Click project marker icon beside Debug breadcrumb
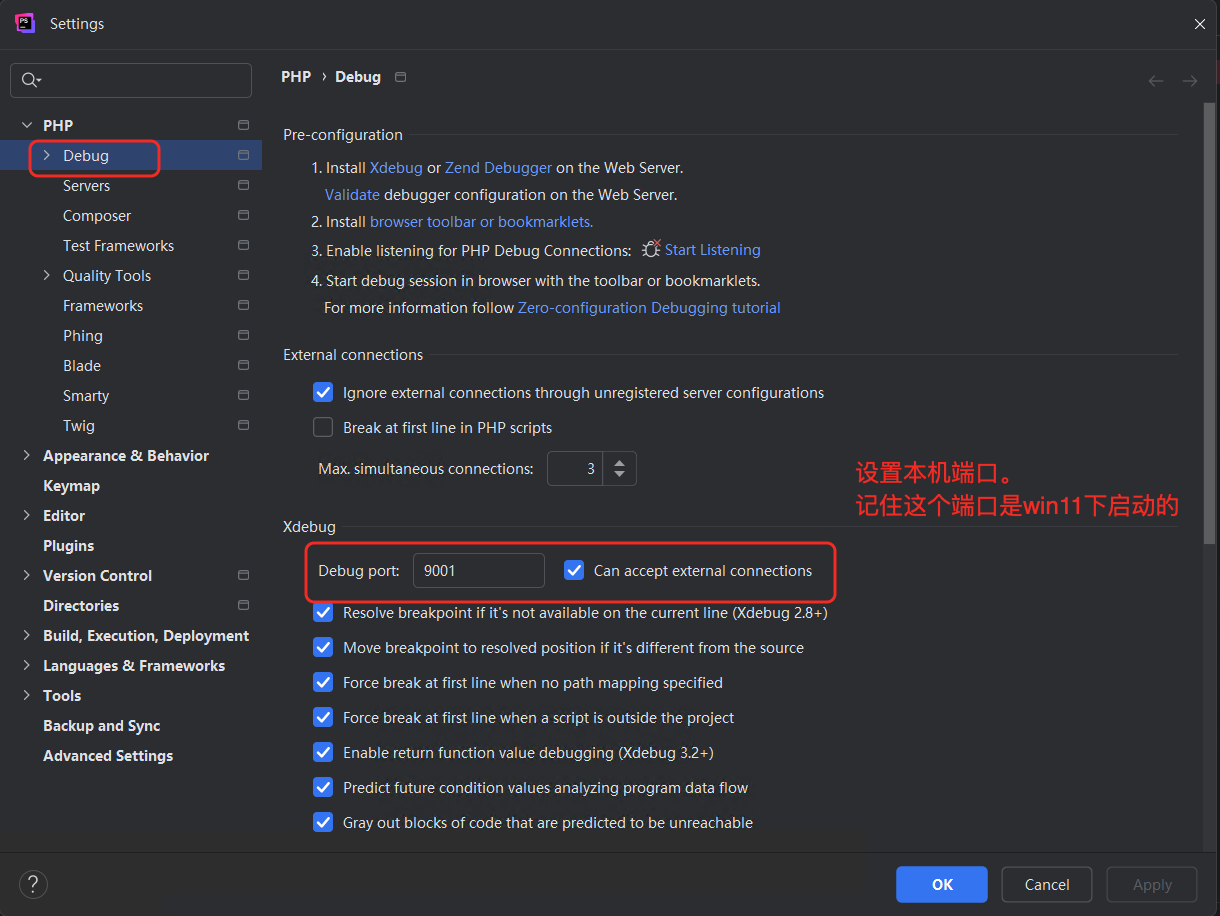Screen dimensions: 1220x916 401,77
